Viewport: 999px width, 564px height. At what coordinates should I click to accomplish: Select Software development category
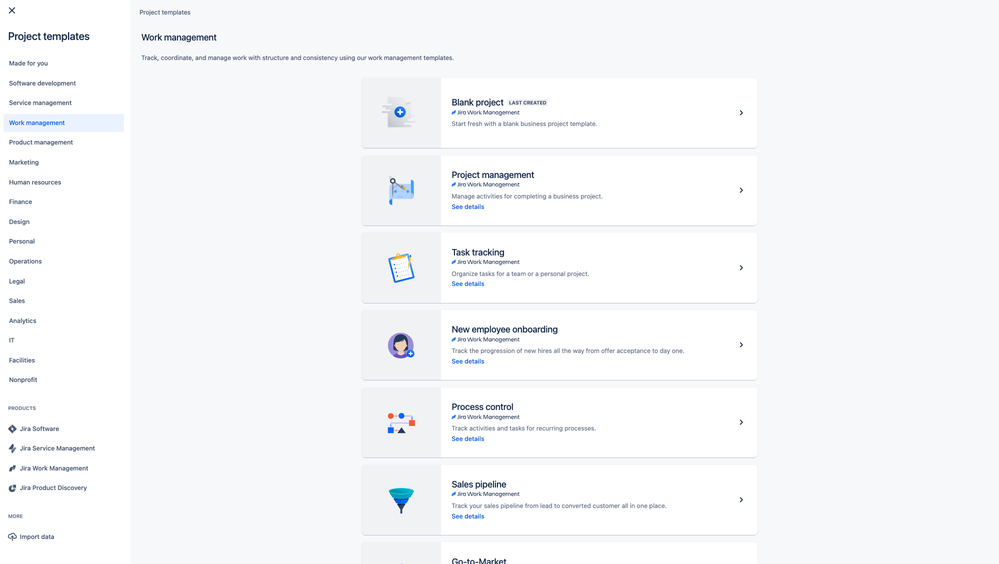42,83
